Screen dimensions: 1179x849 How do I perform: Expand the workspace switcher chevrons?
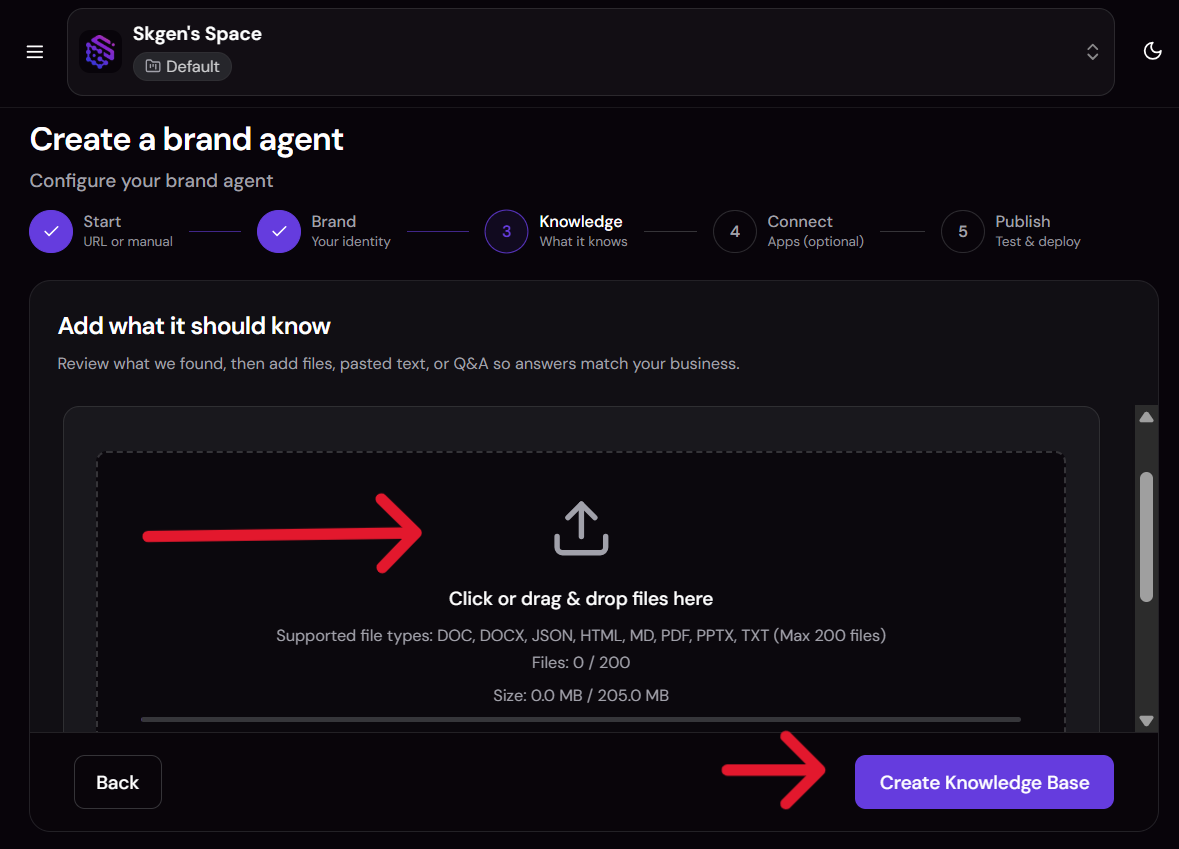pos(1093,52)
